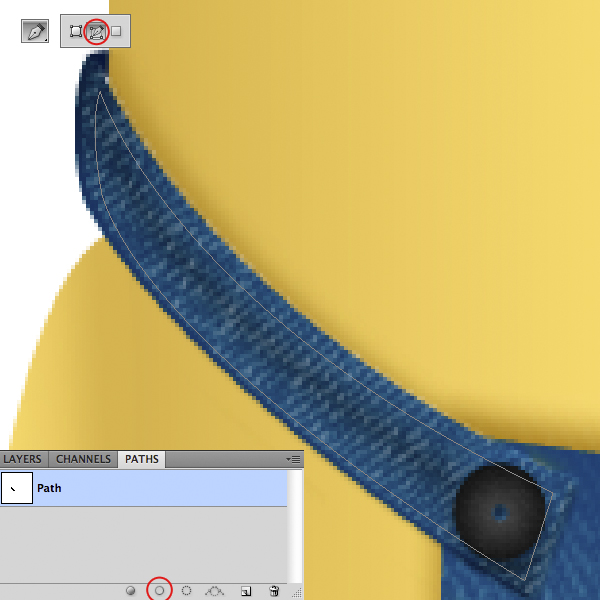This screenshot has height=600, width=600.
Task: Enable the Paths drawing mode
Action: click(96, 32)
